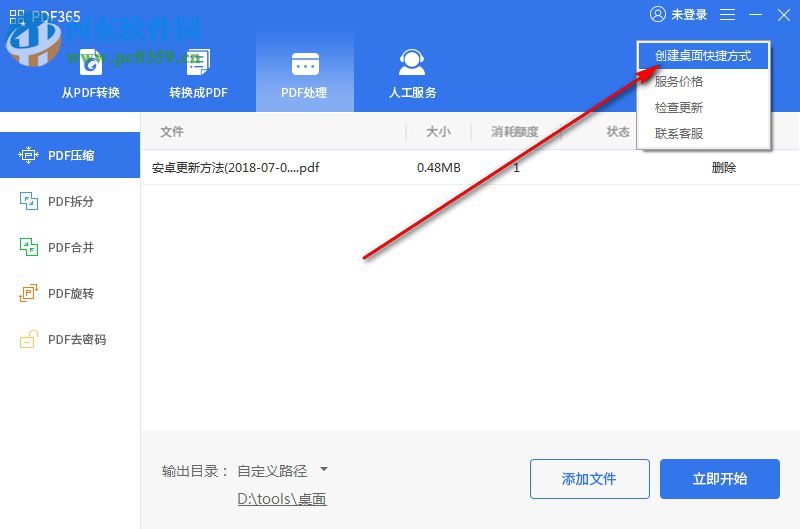This screenshot has width=800, height=529.
Task: Select PDF拆分 in the sidebar
Action: click(x=70, y=201)
